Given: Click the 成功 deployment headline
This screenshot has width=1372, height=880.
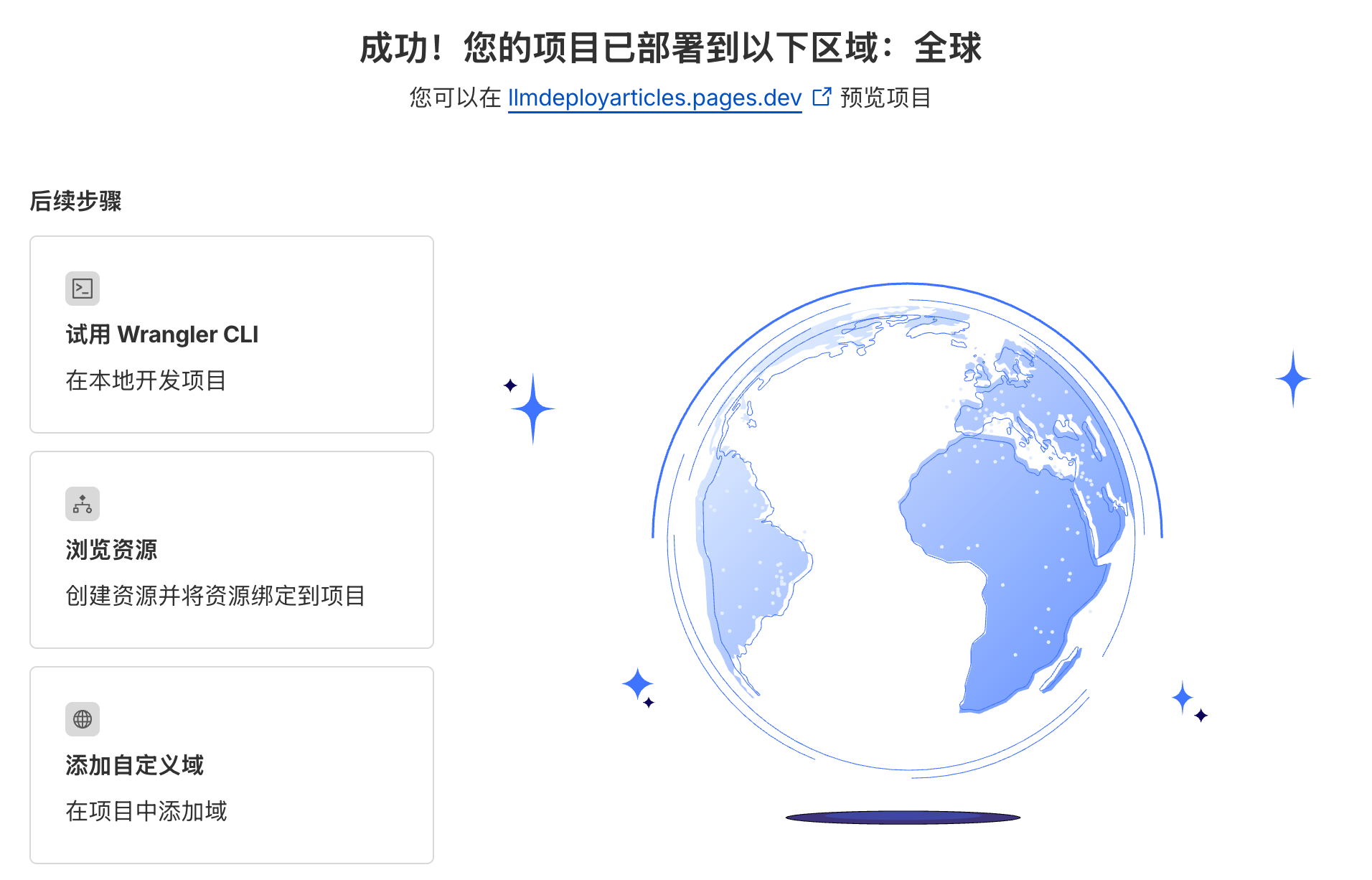Looking at the screenshot, I should pos(670,48).
